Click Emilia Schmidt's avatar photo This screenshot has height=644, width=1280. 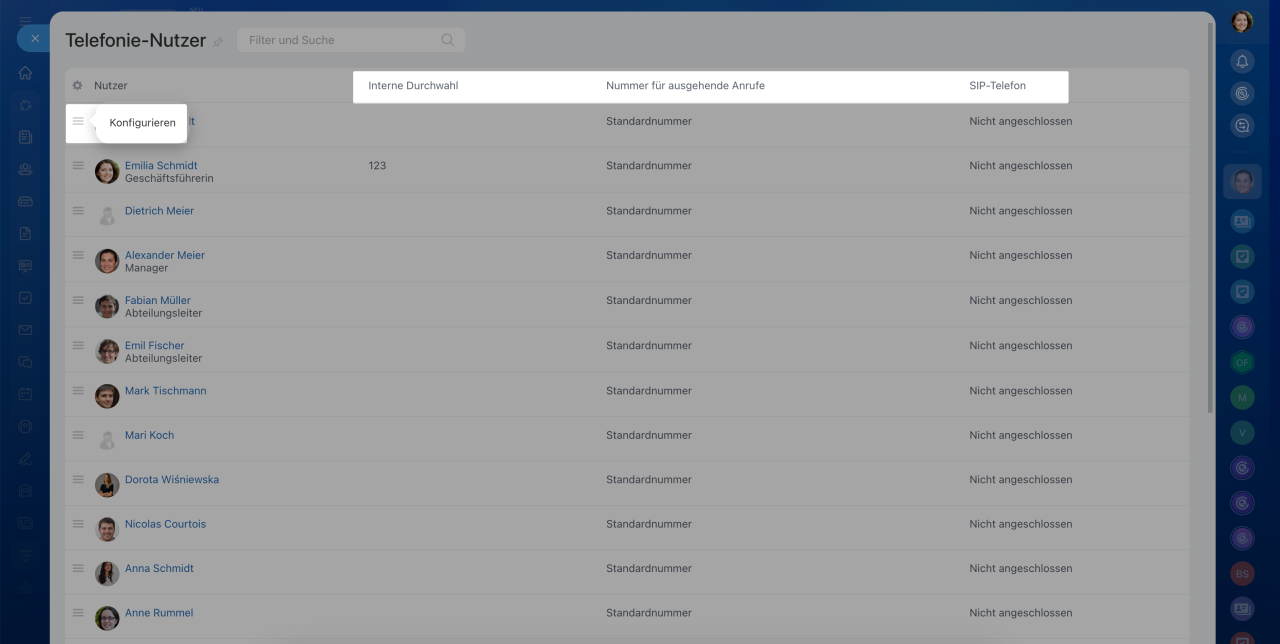(107, 172)
